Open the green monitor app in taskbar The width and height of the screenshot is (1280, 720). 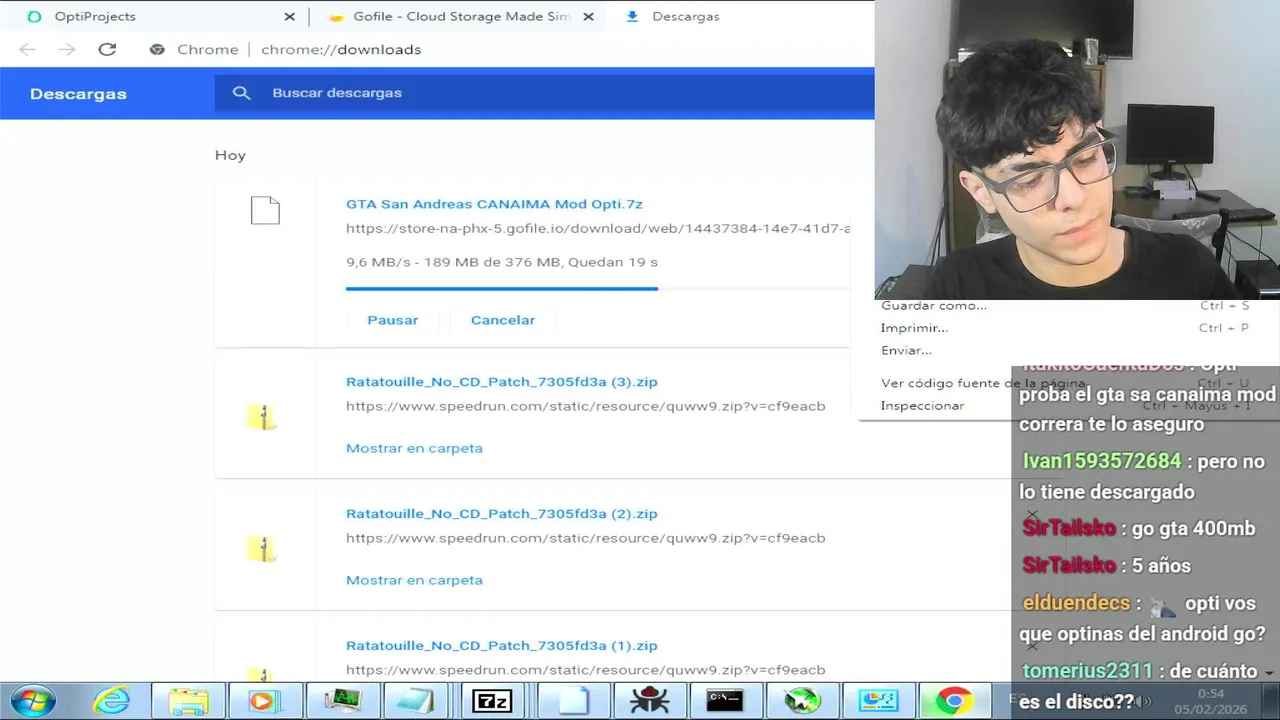(342, 701)
